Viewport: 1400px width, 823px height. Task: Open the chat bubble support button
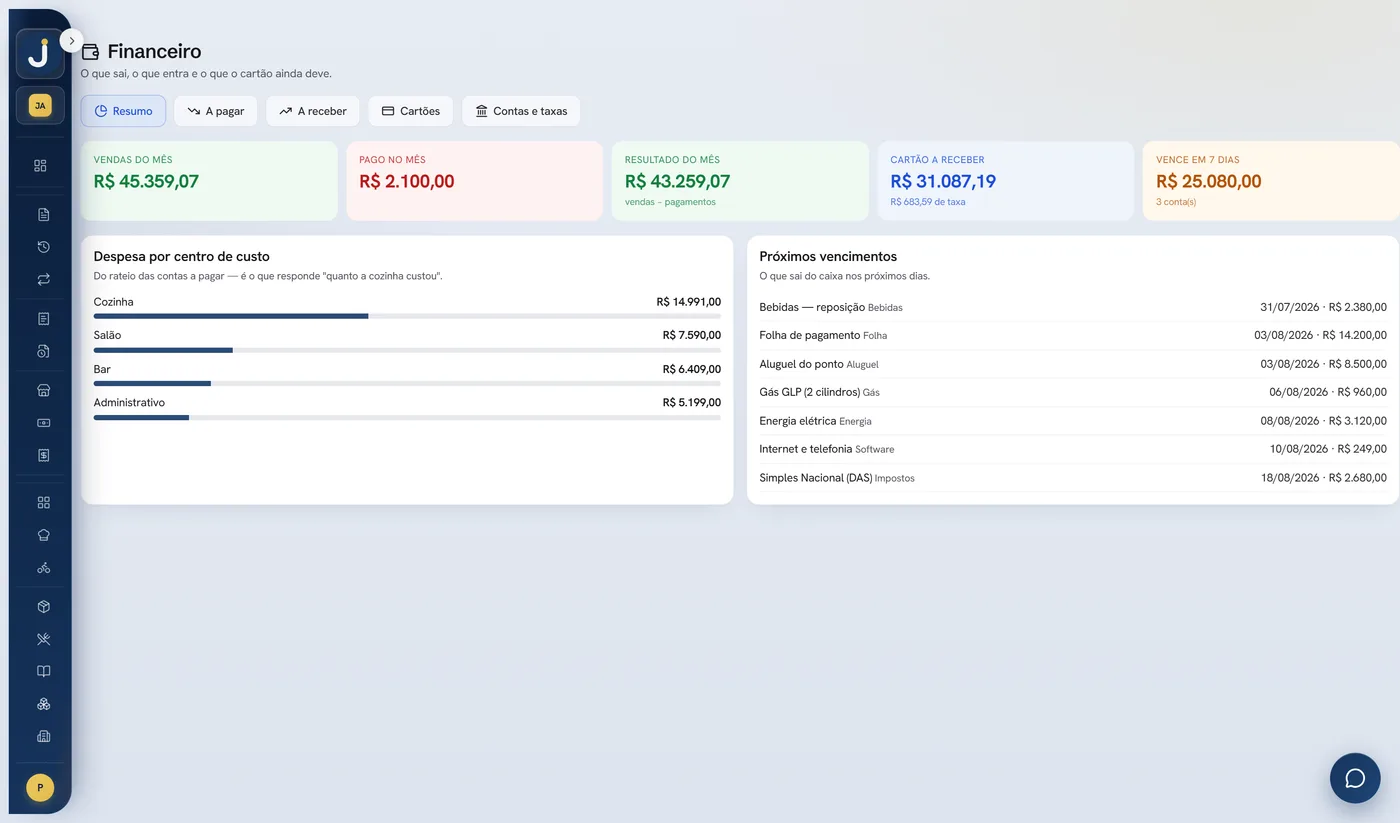[1355, 778]
